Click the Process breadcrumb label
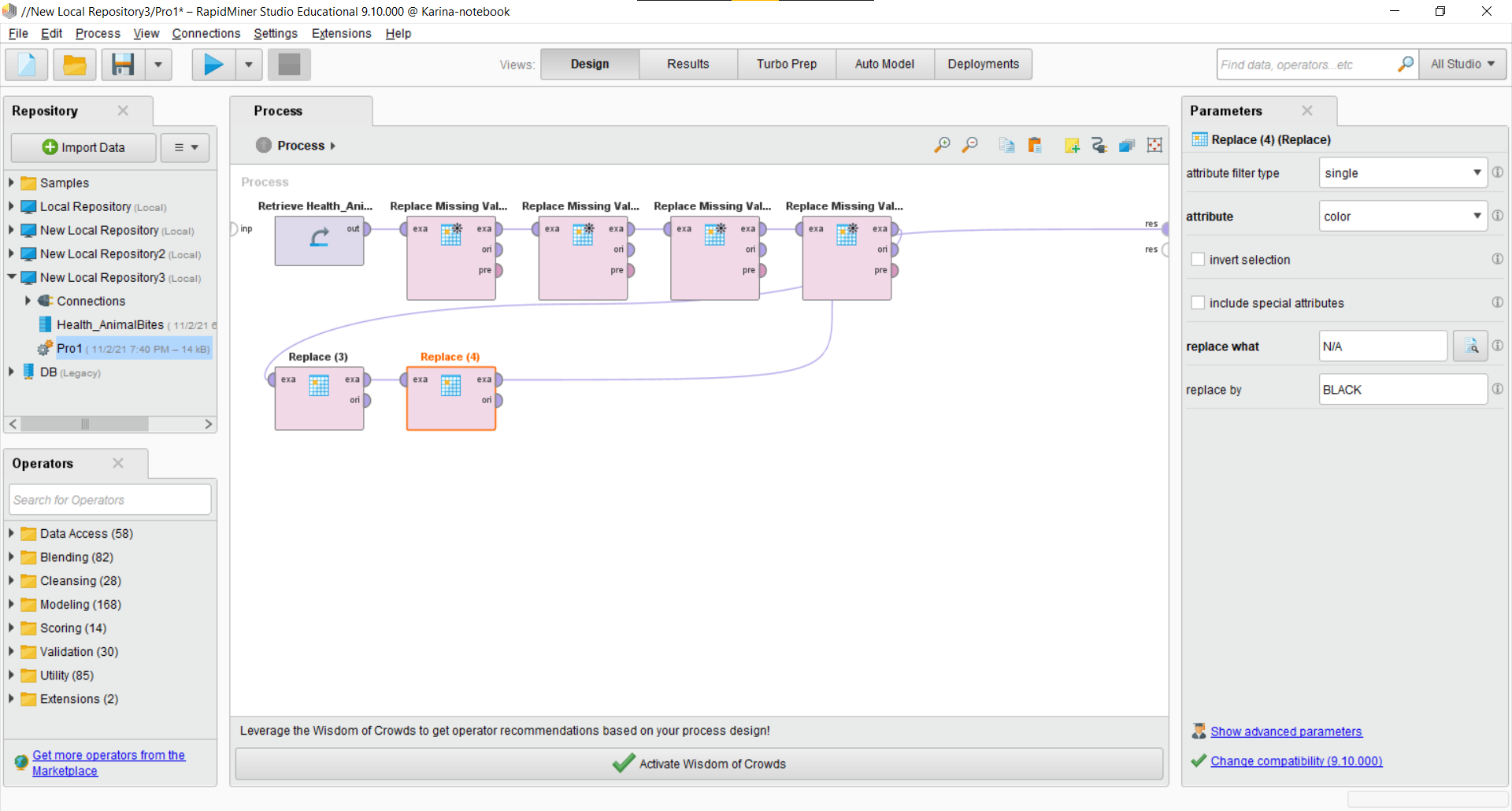This screenshot has height=811, width=1512. pyautogui.click(x=301, y=146)
